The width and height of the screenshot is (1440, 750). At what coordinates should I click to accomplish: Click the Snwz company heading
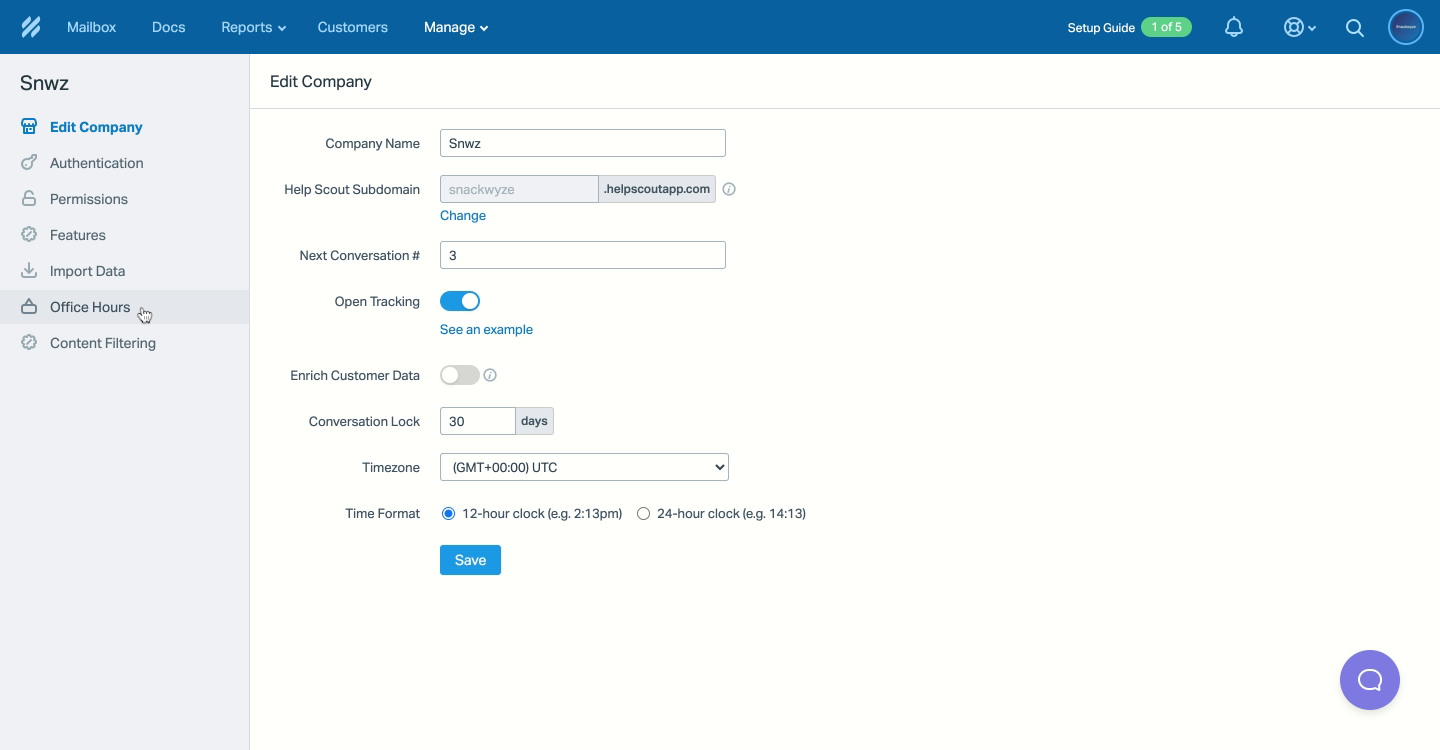click(44, 83)
